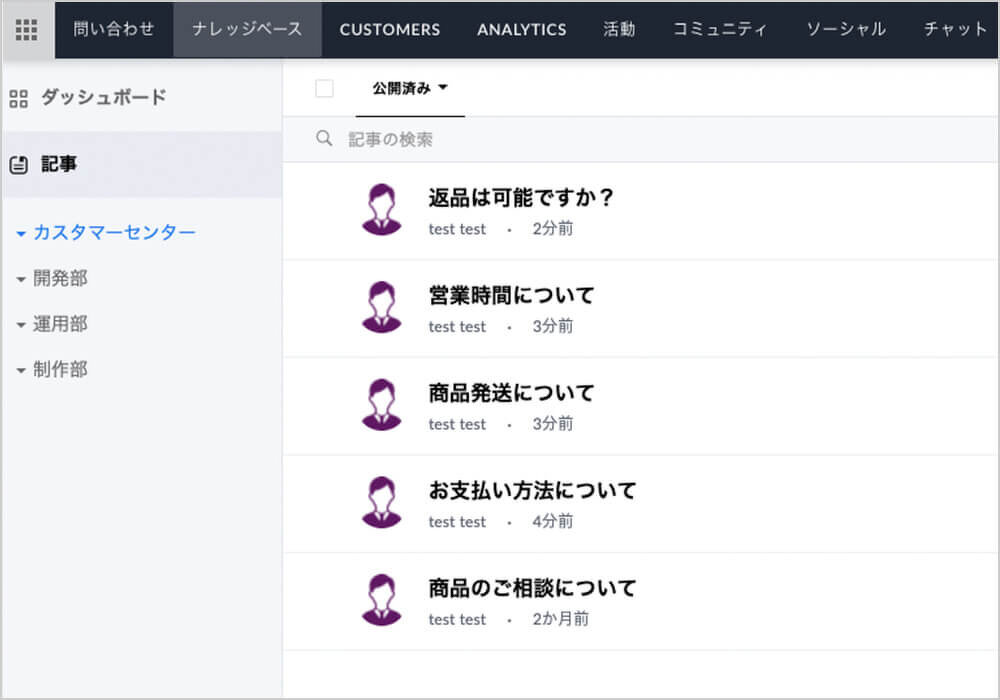Click author avatar beside 商品発送について
The width and height of the screenshot is (1000, 700).
point(381,405)
